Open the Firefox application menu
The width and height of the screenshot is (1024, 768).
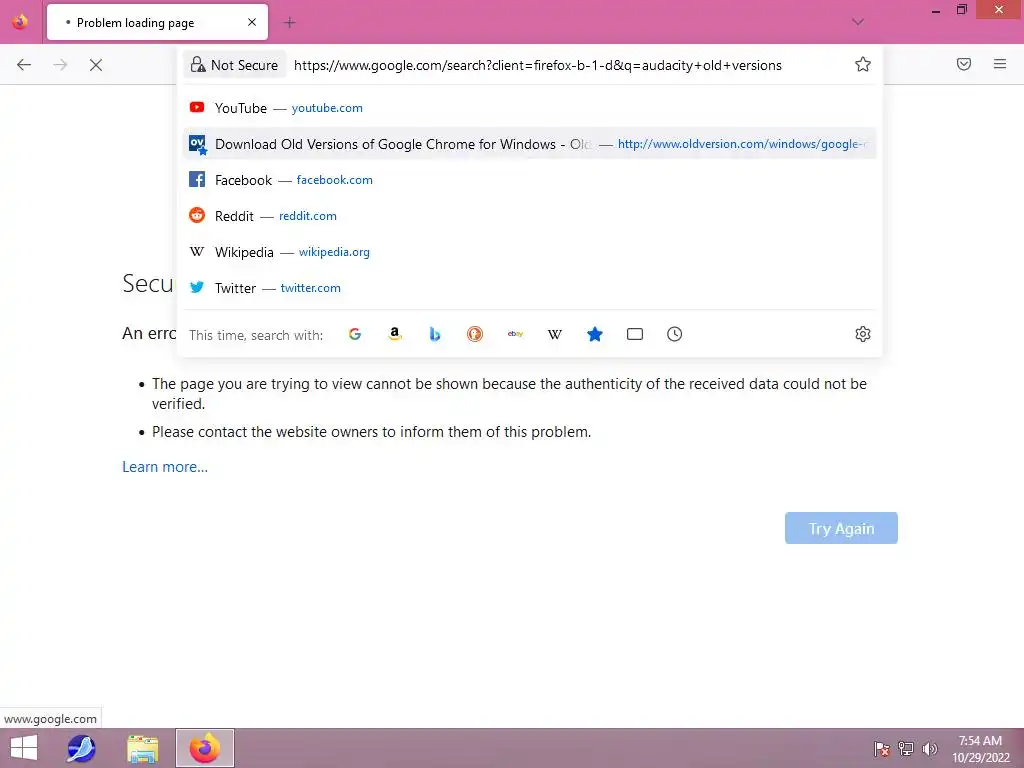(x=1000, y=64)
